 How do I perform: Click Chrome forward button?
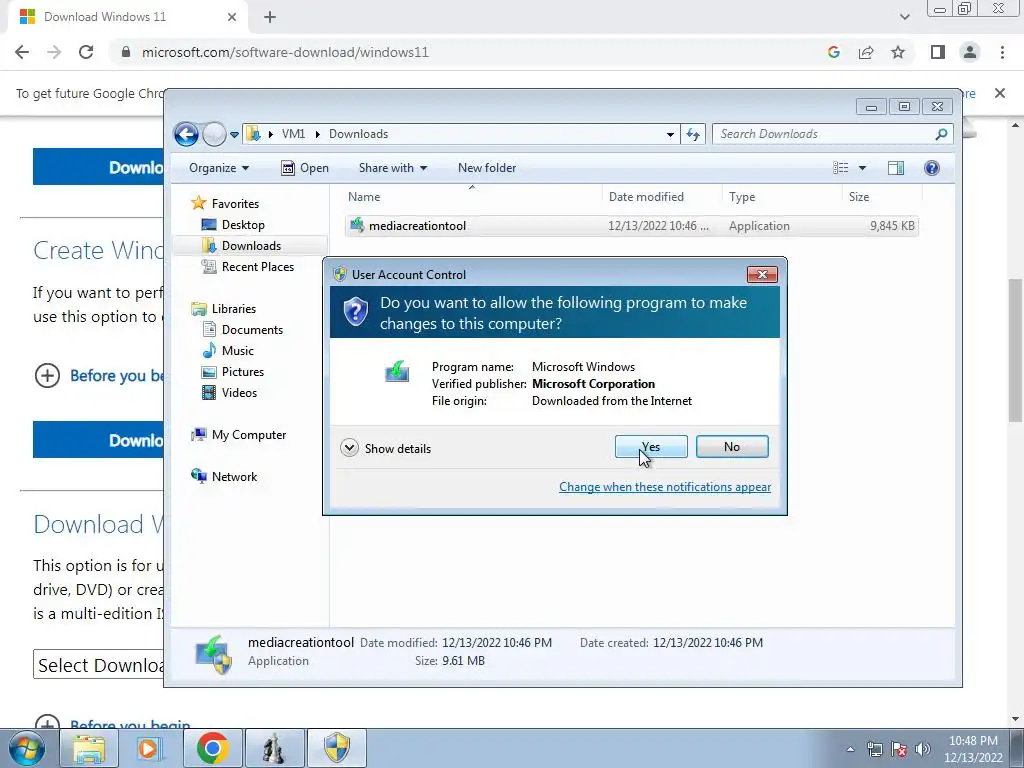pyautogui.click(x=54, y=52)
